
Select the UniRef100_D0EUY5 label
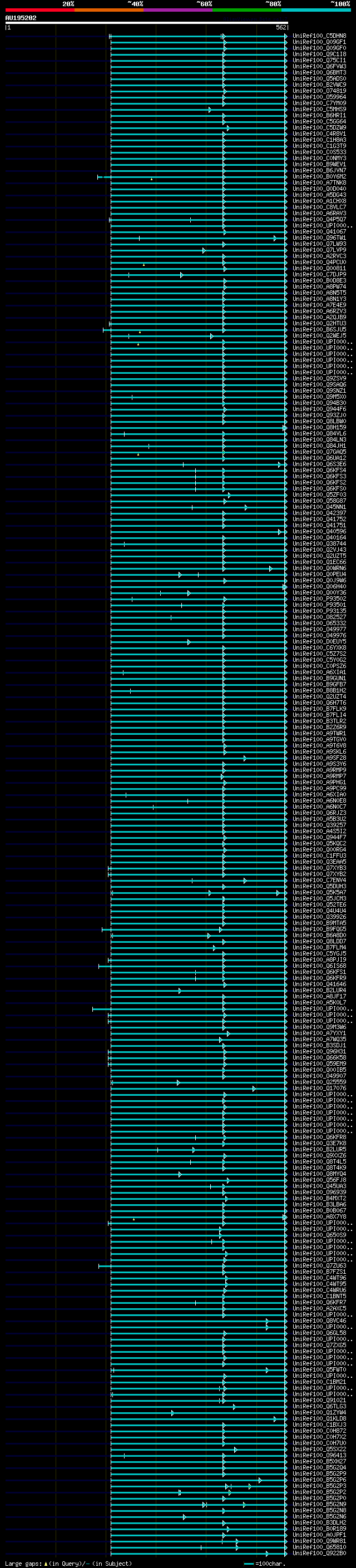click(x=319, y=641)
